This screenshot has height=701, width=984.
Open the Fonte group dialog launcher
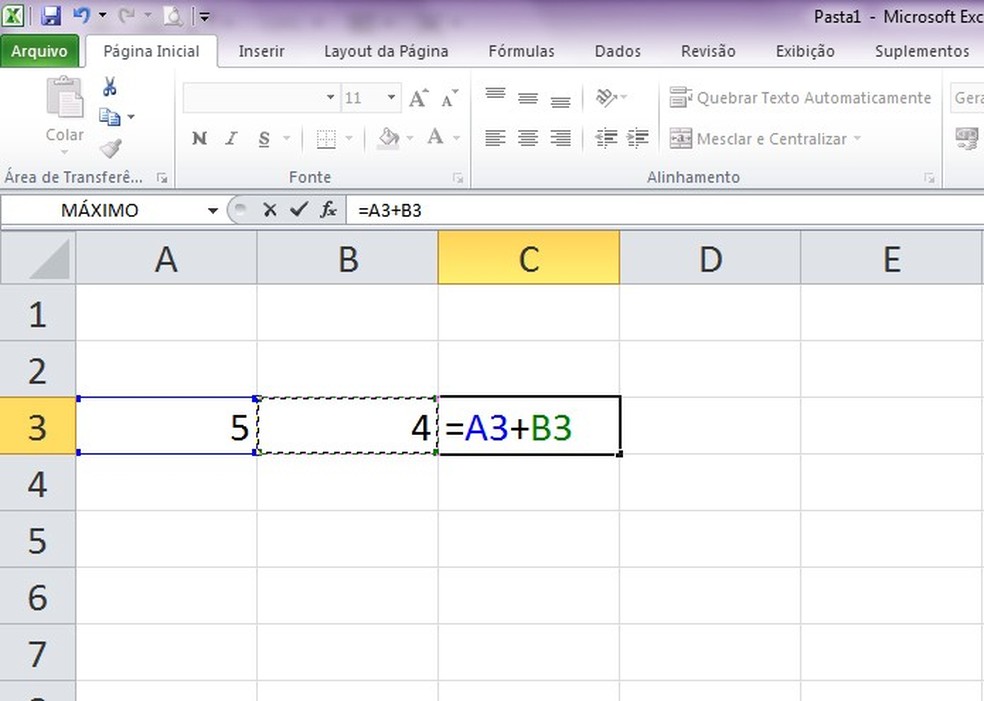[457, 178]
